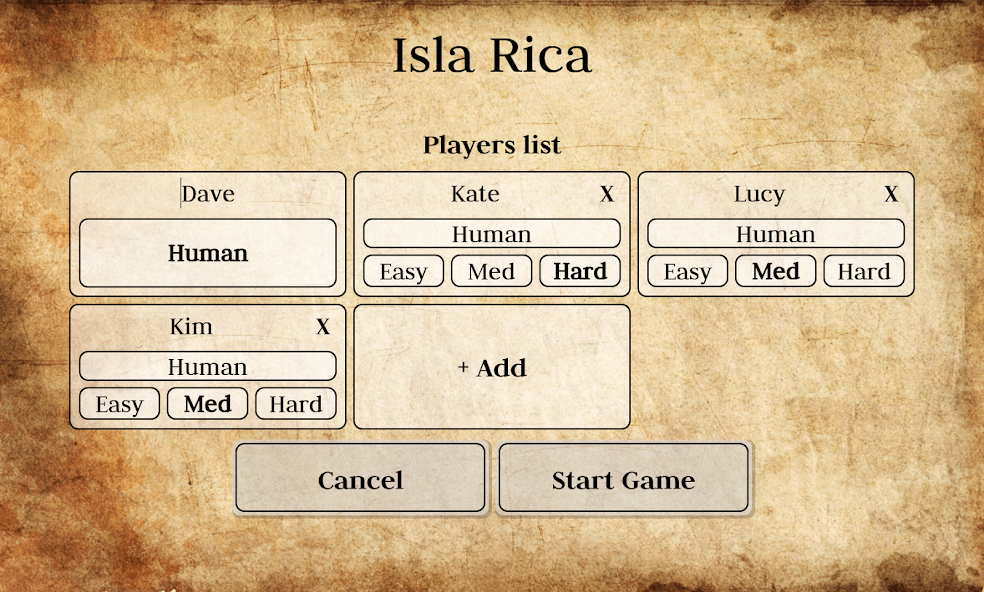984x592 pixels.
Task: Select Med difficulty for Lucy
Action: (775, 270)
